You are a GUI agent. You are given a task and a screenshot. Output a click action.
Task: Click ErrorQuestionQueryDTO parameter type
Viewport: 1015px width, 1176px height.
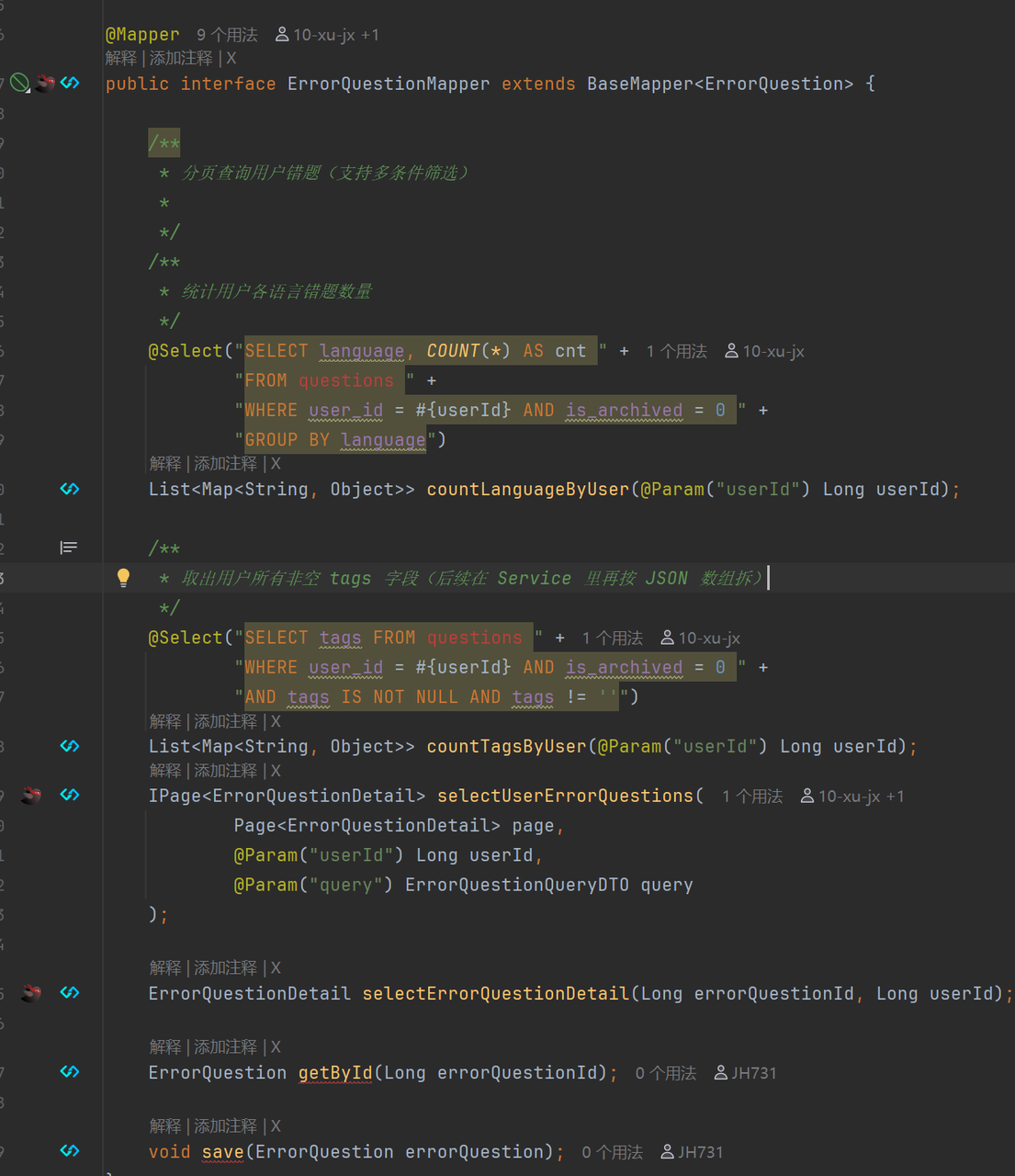[517, 885]
